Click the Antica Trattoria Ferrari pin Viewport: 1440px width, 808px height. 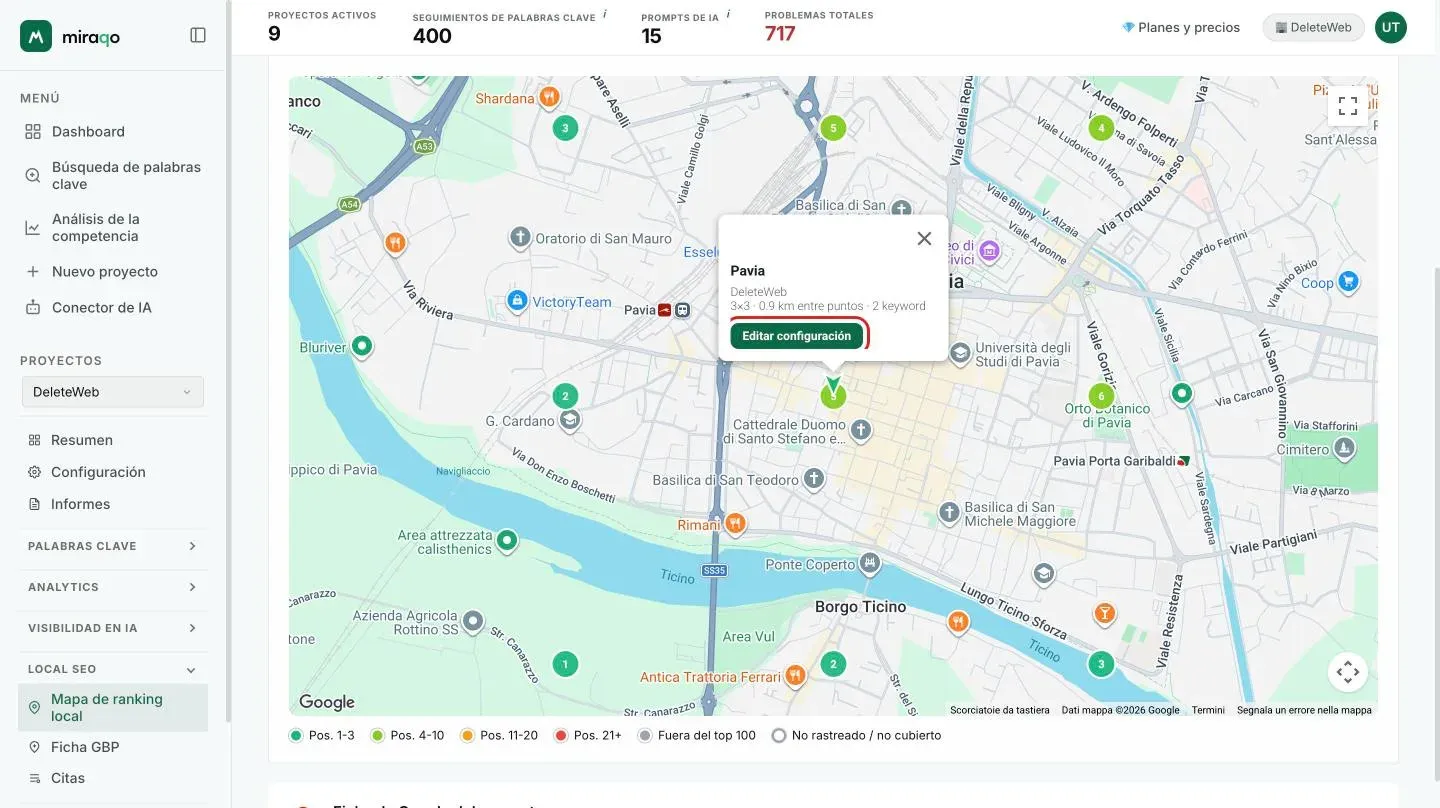795,675
